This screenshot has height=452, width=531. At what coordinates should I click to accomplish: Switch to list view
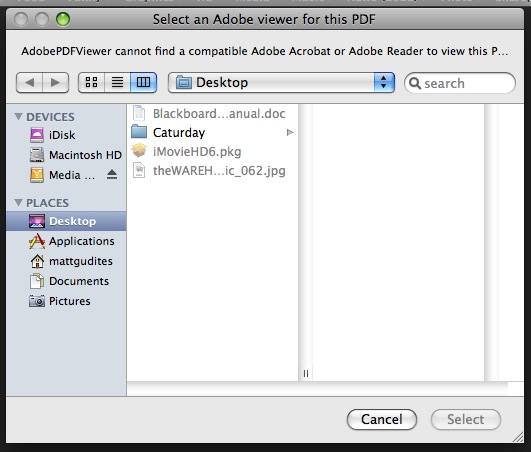(117, 82)
